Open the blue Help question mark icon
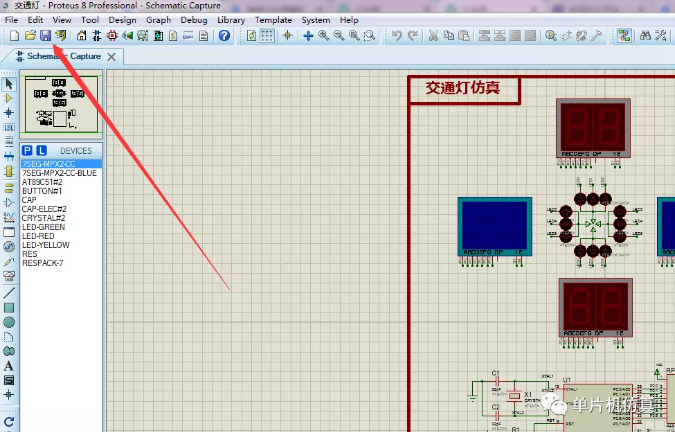 [224, 36]
